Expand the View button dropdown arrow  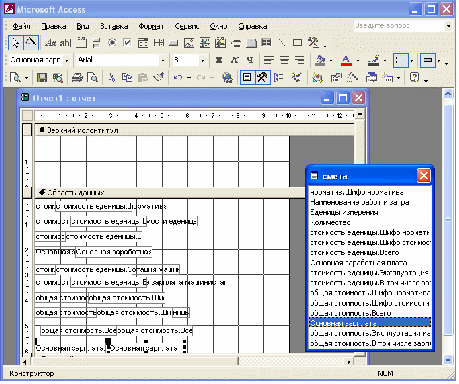coord(26,78)
